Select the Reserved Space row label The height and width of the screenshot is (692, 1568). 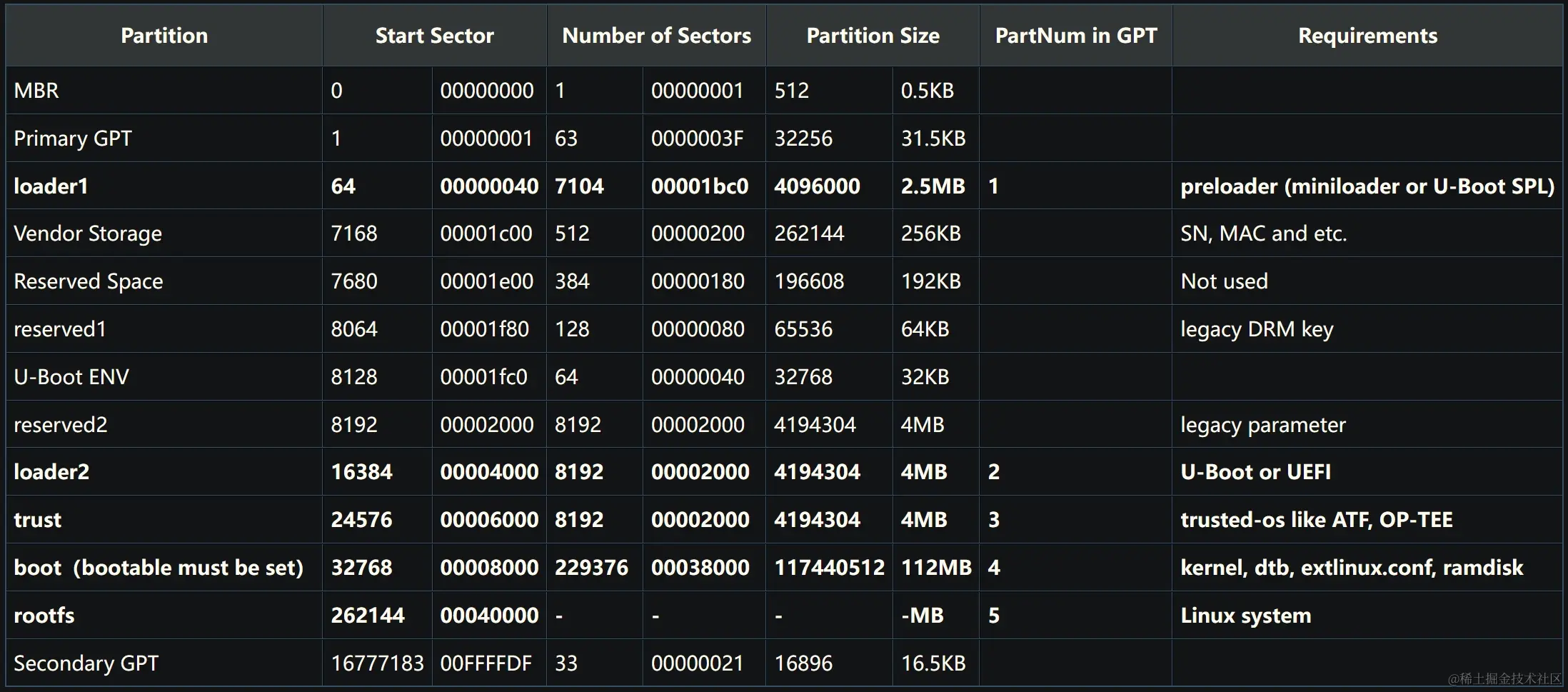click(x=89, y=281)
